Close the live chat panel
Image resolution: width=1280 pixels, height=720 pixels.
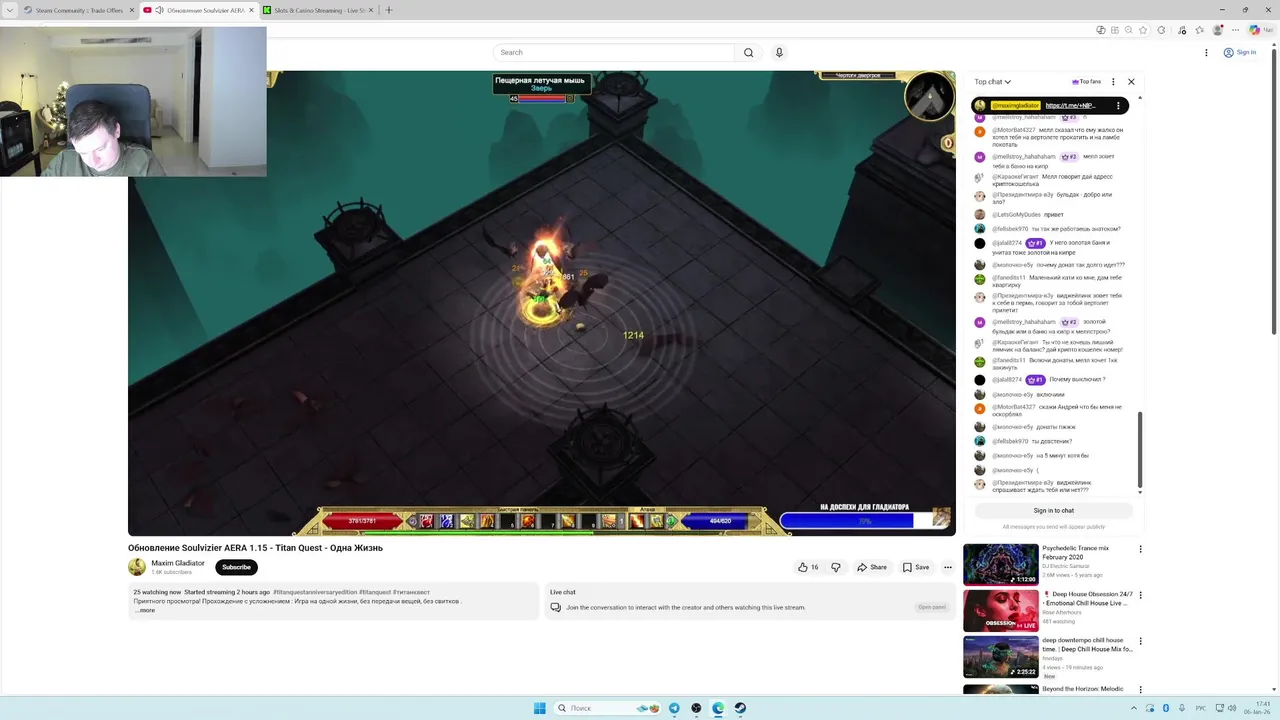(1131, 82)
